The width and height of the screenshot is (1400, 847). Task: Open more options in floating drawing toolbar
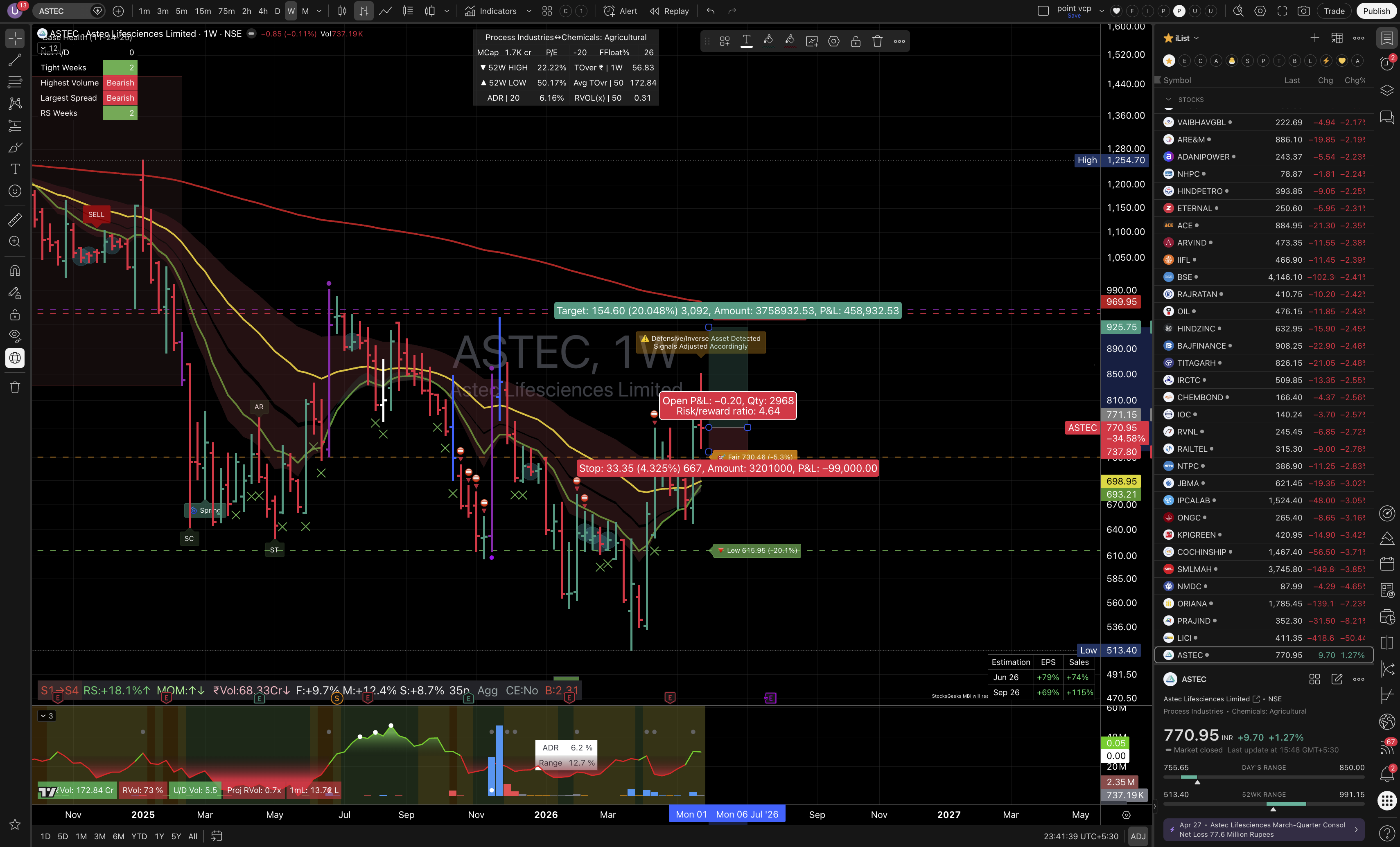pyautogui.click(x=899, y=41)
